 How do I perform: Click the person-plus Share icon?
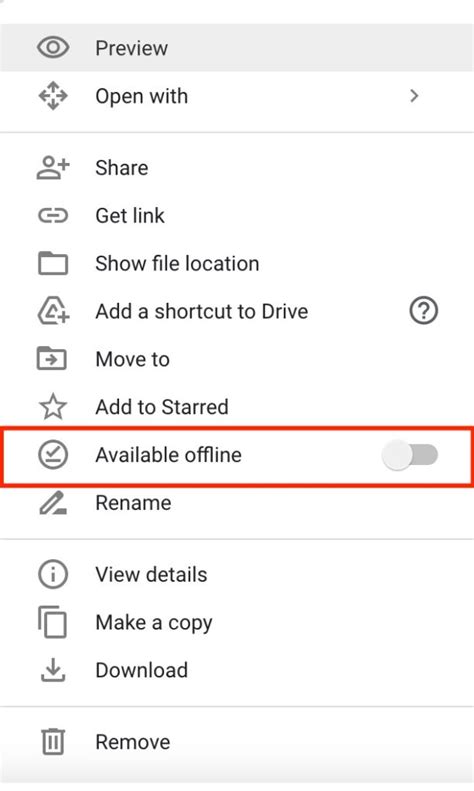pos(53,168)
